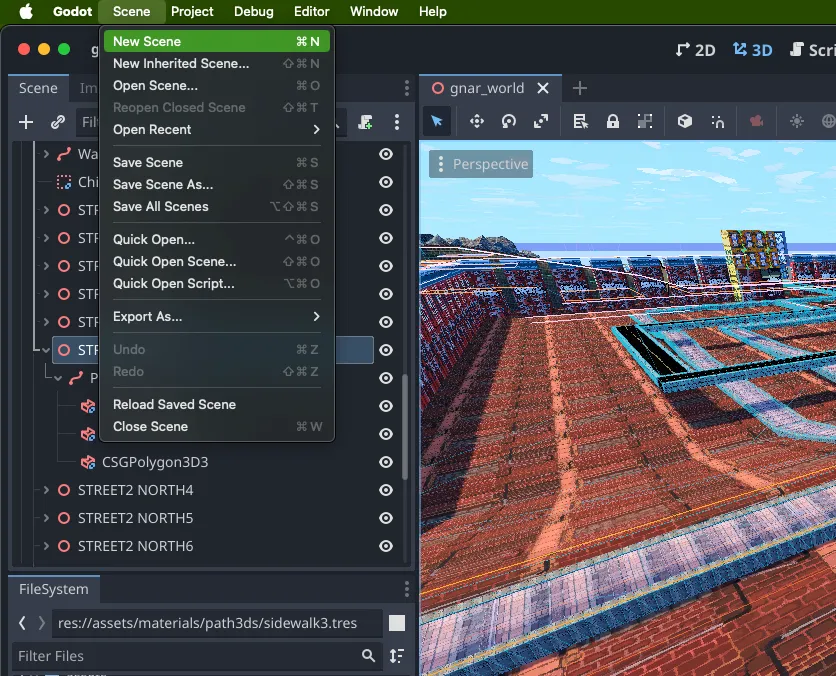The width and height of the screenshot is (836, 676).
Task: Click the instantiate child scene link icon
Action: [58, 122]
